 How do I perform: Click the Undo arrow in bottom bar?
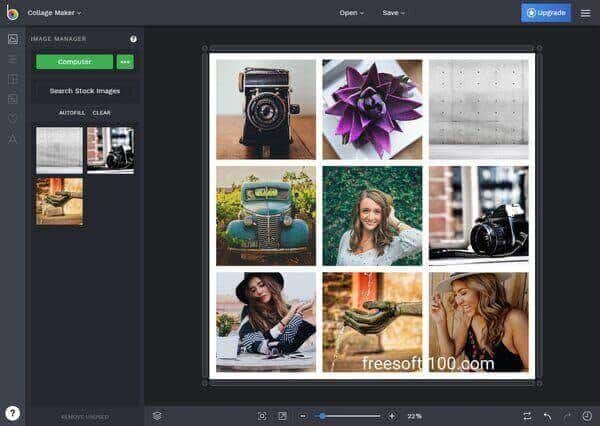[547, 415]
